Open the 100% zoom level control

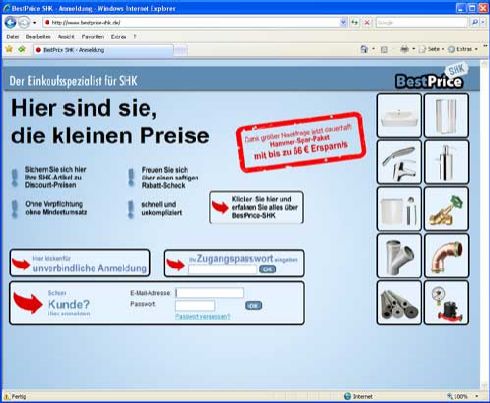463,396
